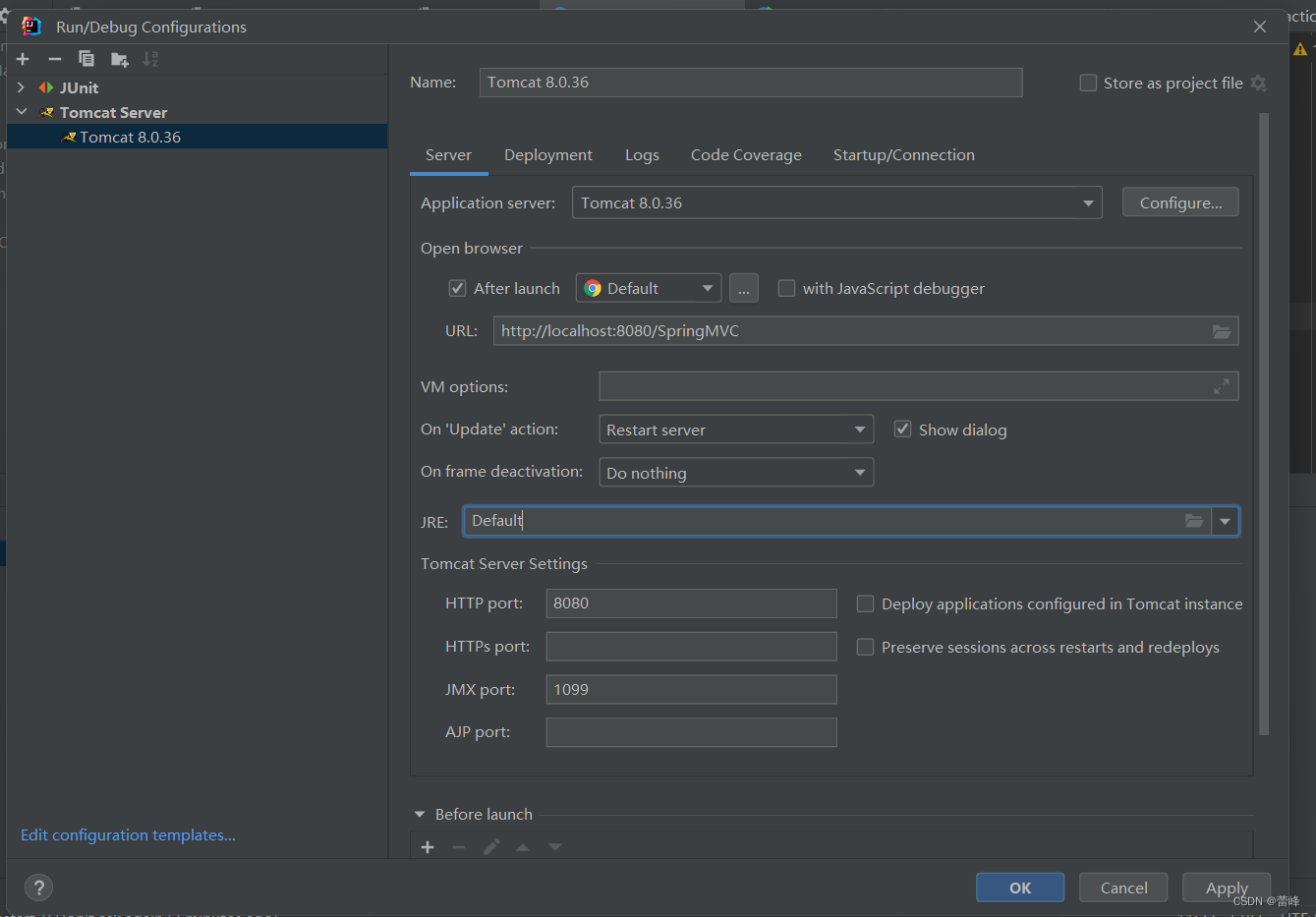Browse for URL using the folder icon
Viewport: 1316px width, 917px height.
[1222, 331]
